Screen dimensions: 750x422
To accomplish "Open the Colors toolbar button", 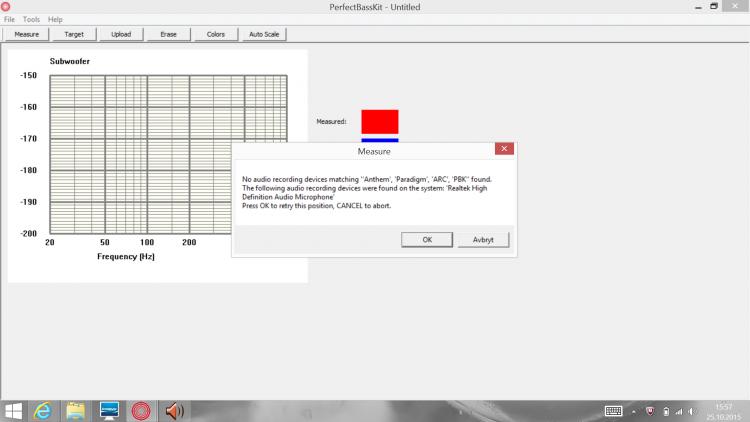I will pyautogui.click(x=216, y=34).
